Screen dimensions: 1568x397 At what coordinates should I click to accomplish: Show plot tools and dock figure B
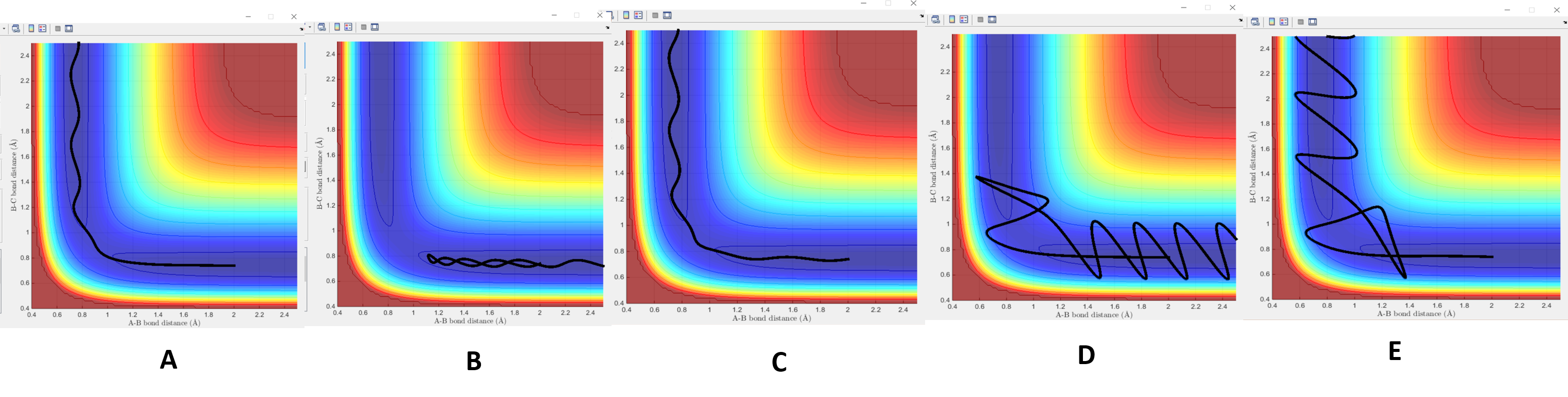click(x=375, y=27)
